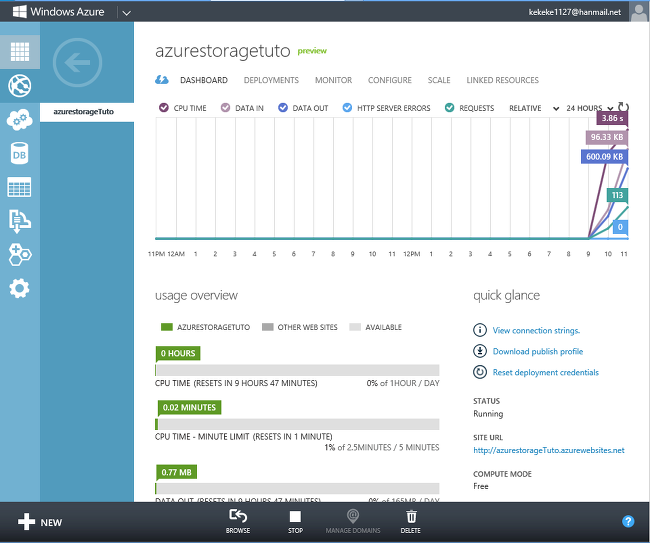This screenshot has height=543, width=650.
Task: Go back with the circular arrow
Action: (78, 63)
